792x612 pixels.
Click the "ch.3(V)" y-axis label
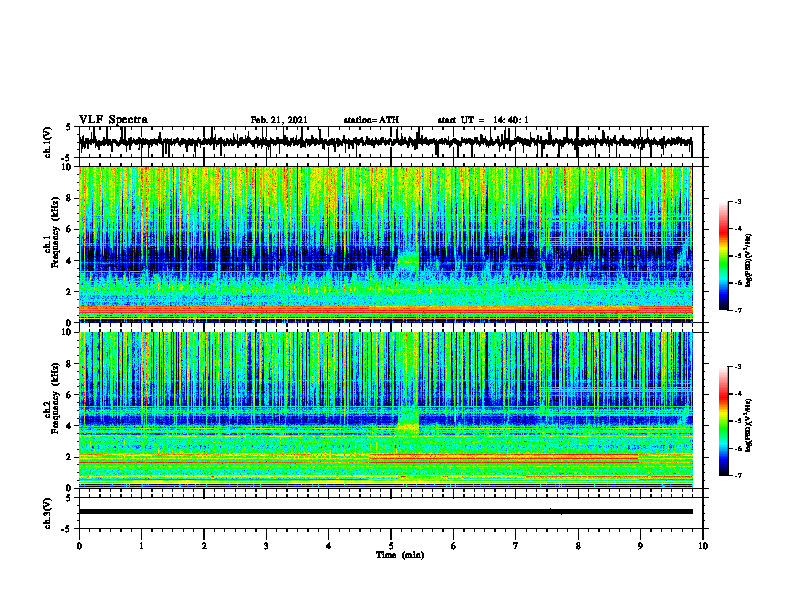point(48,513)
